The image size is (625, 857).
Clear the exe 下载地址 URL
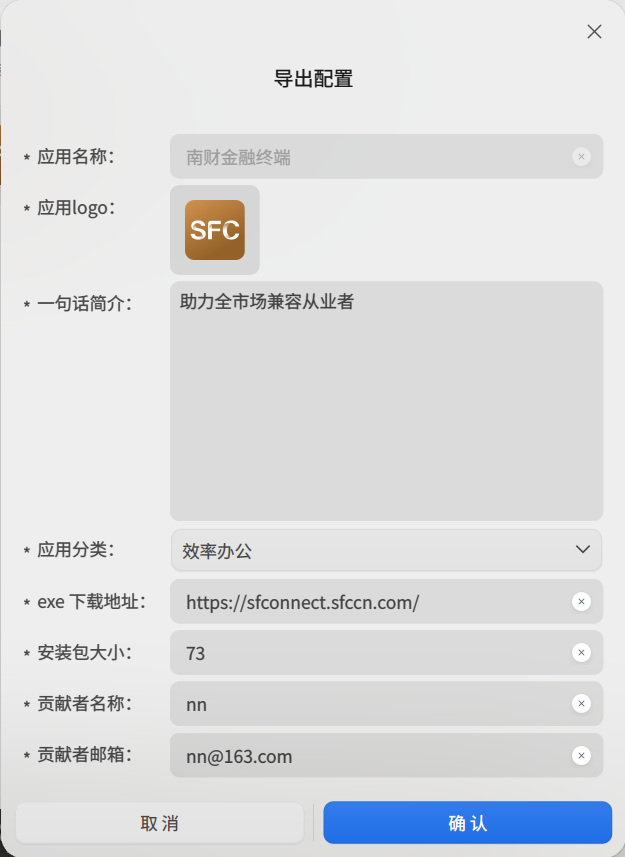[581, 601]
